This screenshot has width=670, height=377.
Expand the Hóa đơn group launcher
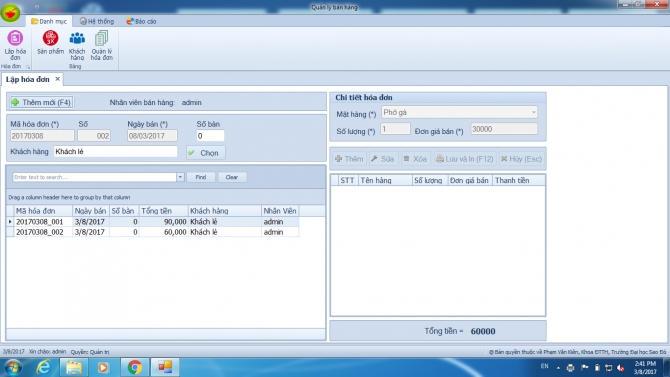pyautogui.click(x=28, y=67)
